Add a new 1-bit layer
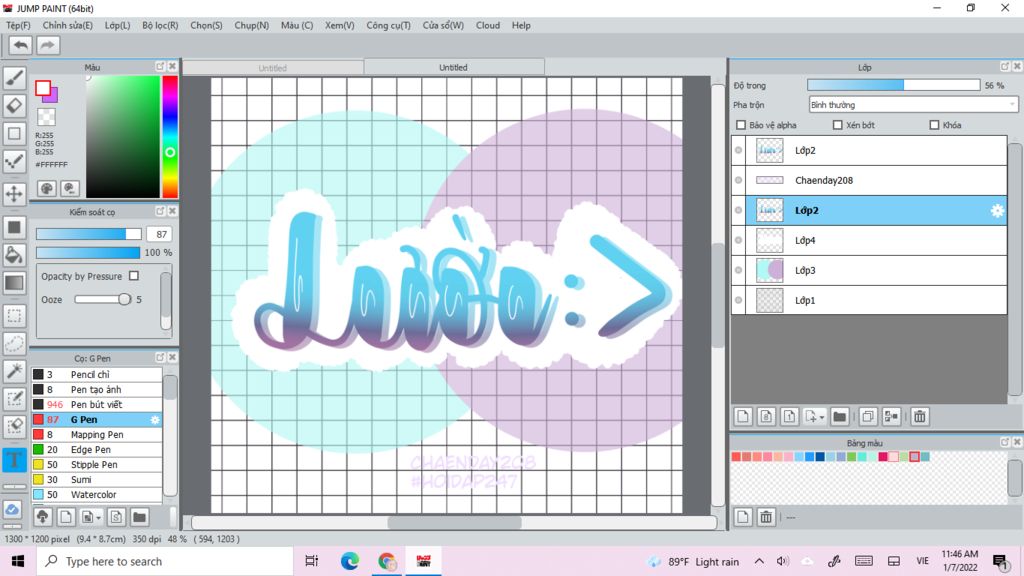This screenshot has height=576, width=1024. [789, 416]
